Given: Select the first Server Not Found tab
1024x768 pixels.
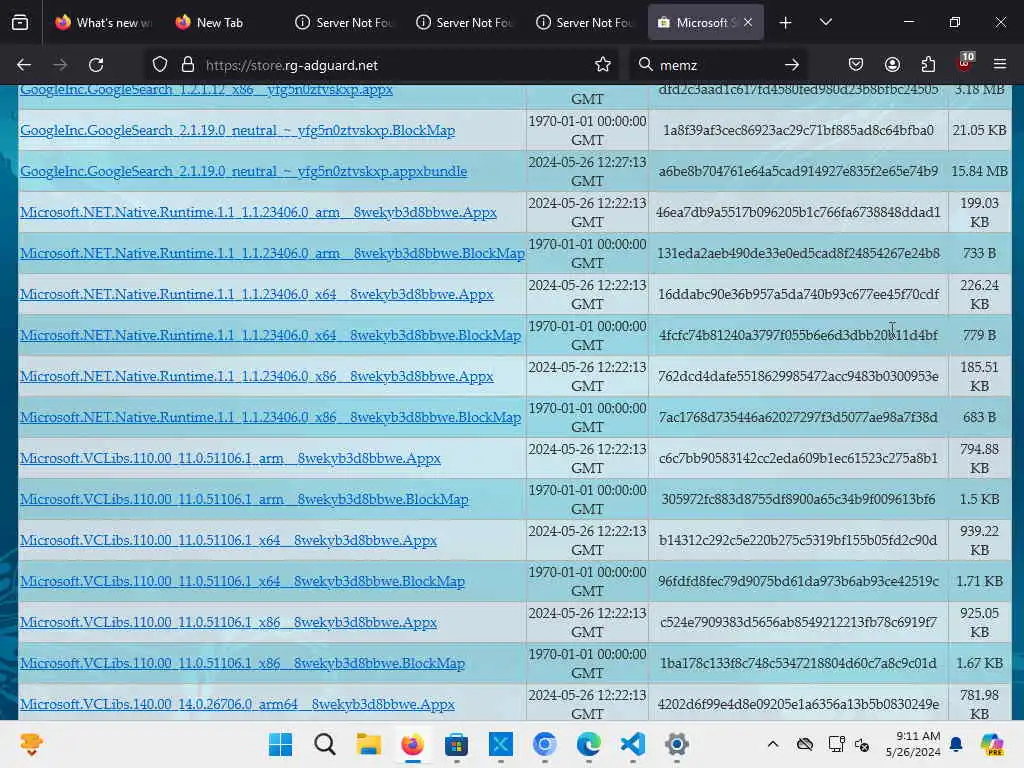Looking at the screenshot, I should (x=343, y=22).
